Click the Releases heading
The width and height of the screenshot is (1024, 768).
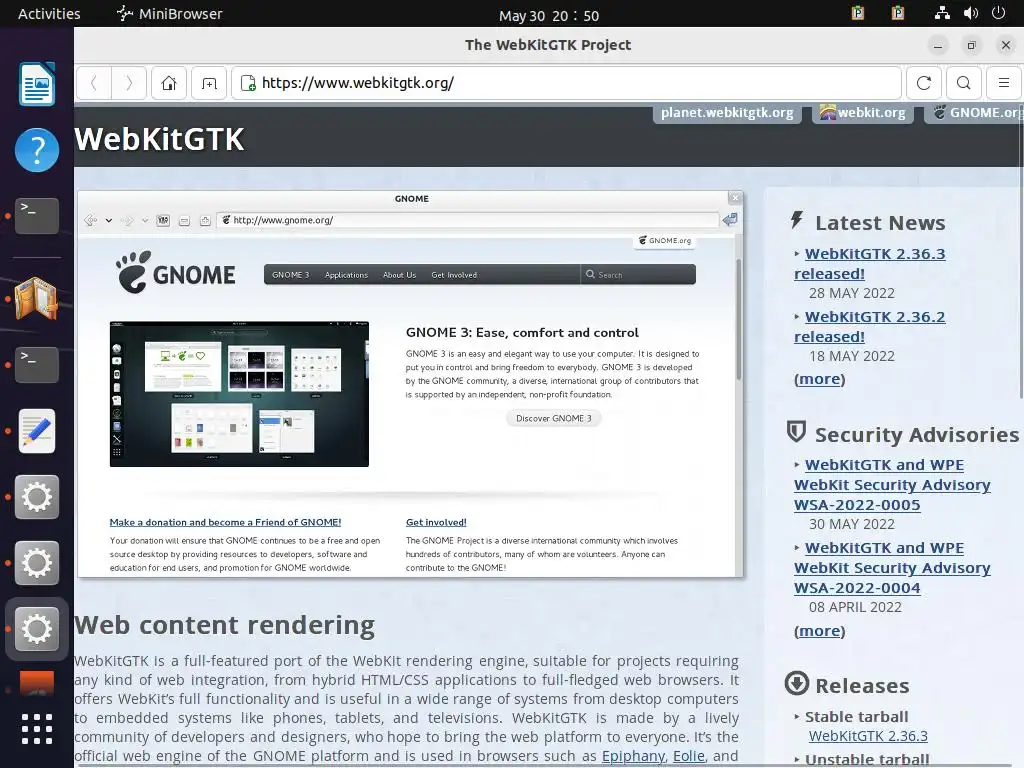(862, 686)
